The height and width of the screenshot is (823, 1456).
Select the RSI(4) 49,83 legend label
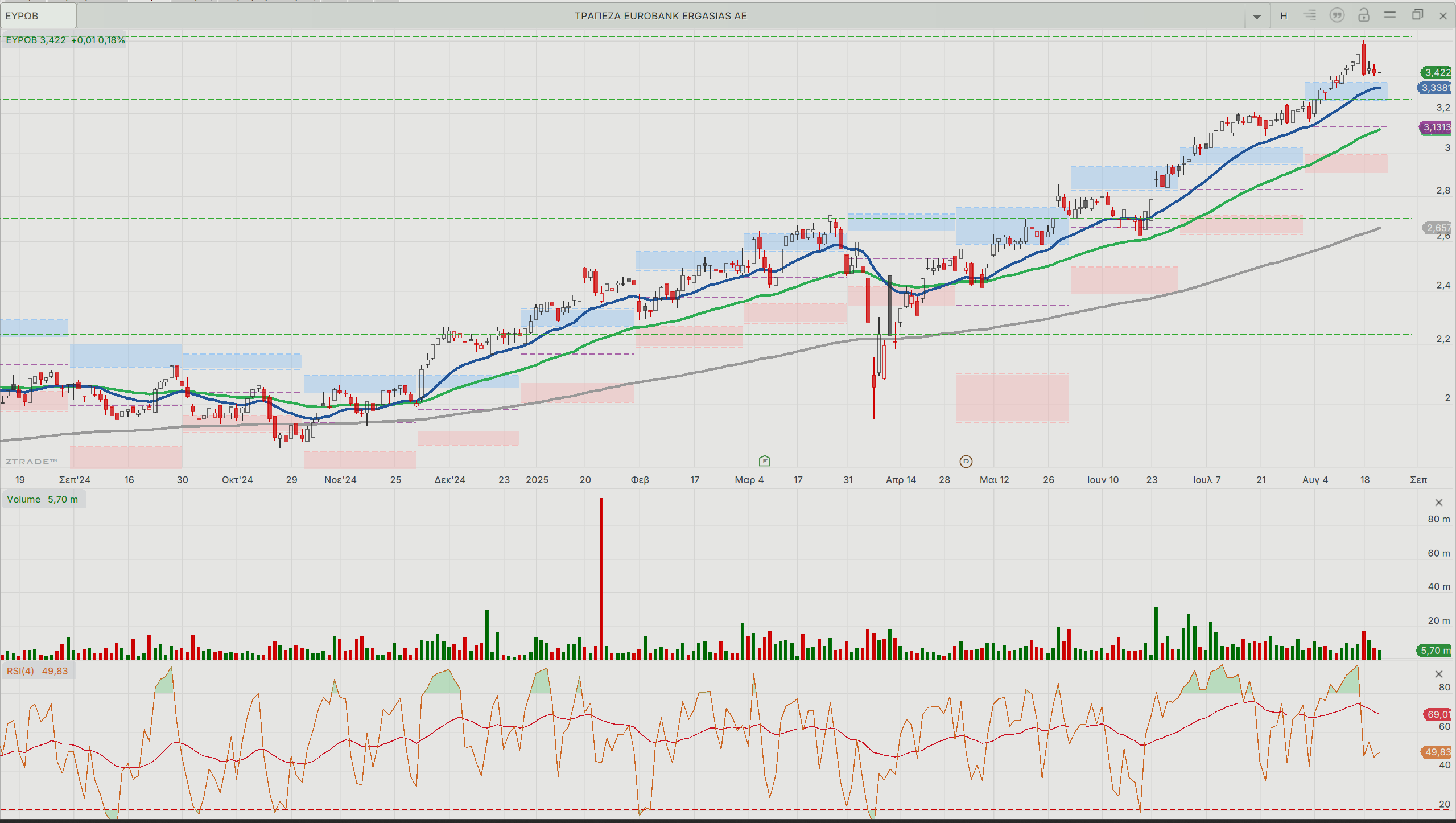point(38,671)
